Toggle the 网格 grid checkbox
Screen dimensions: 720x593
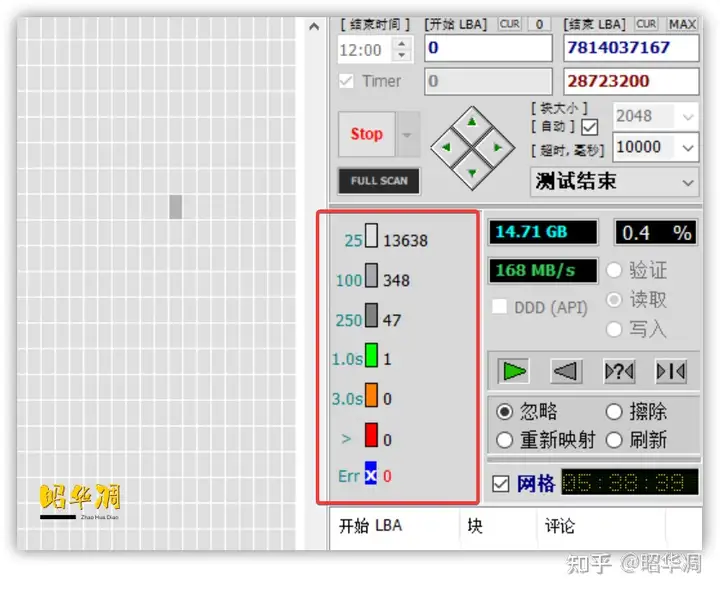tap(501, 485)
